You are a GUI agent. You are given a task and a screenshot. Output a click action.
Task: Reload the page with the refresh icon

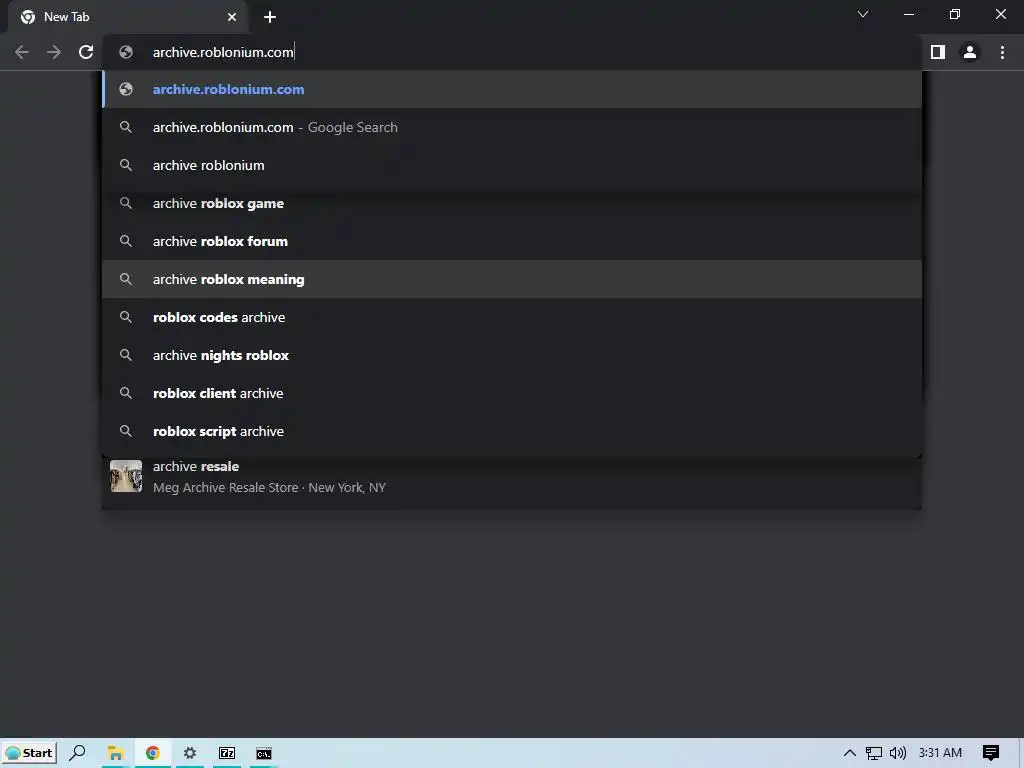pos(86,52)
